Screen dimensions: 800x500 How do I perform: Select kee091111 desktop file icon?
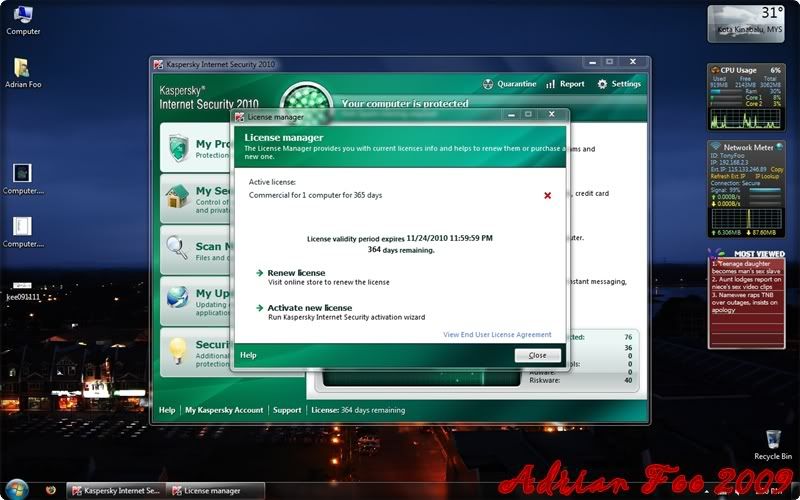coord(23,291)
